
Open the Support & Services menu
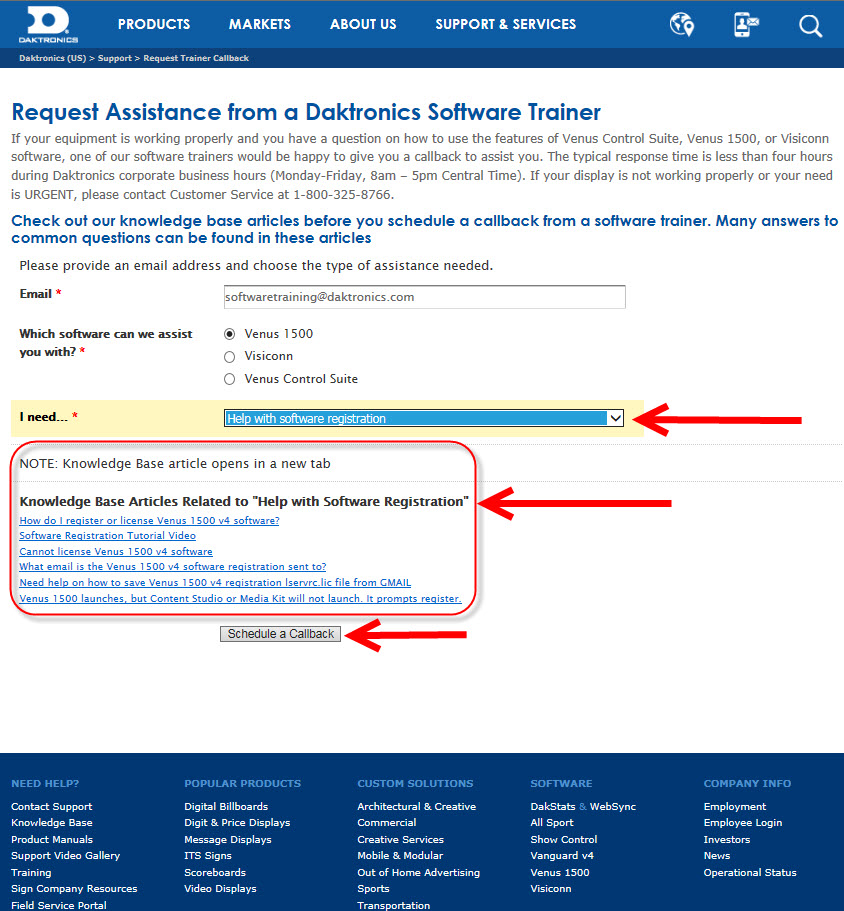pos(505,24)
